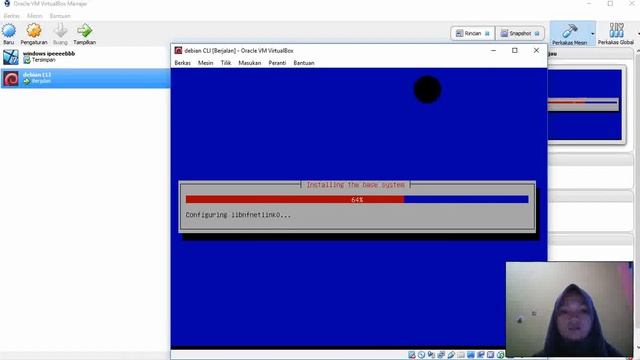Click the Baru (new VM) toolbar icon
This screenshot has height=360, width=640.
point(9,31)
